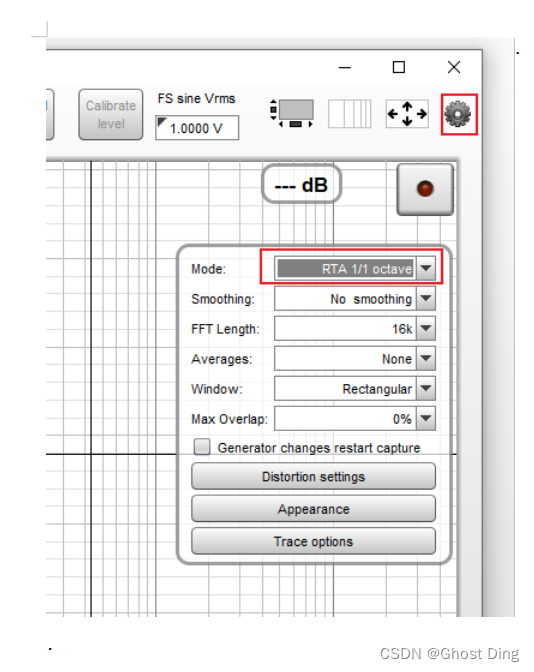The image size is (534, 672).
Task: Toggle the bars display icon
Action: pyautogui.click(x=349, y=114)
